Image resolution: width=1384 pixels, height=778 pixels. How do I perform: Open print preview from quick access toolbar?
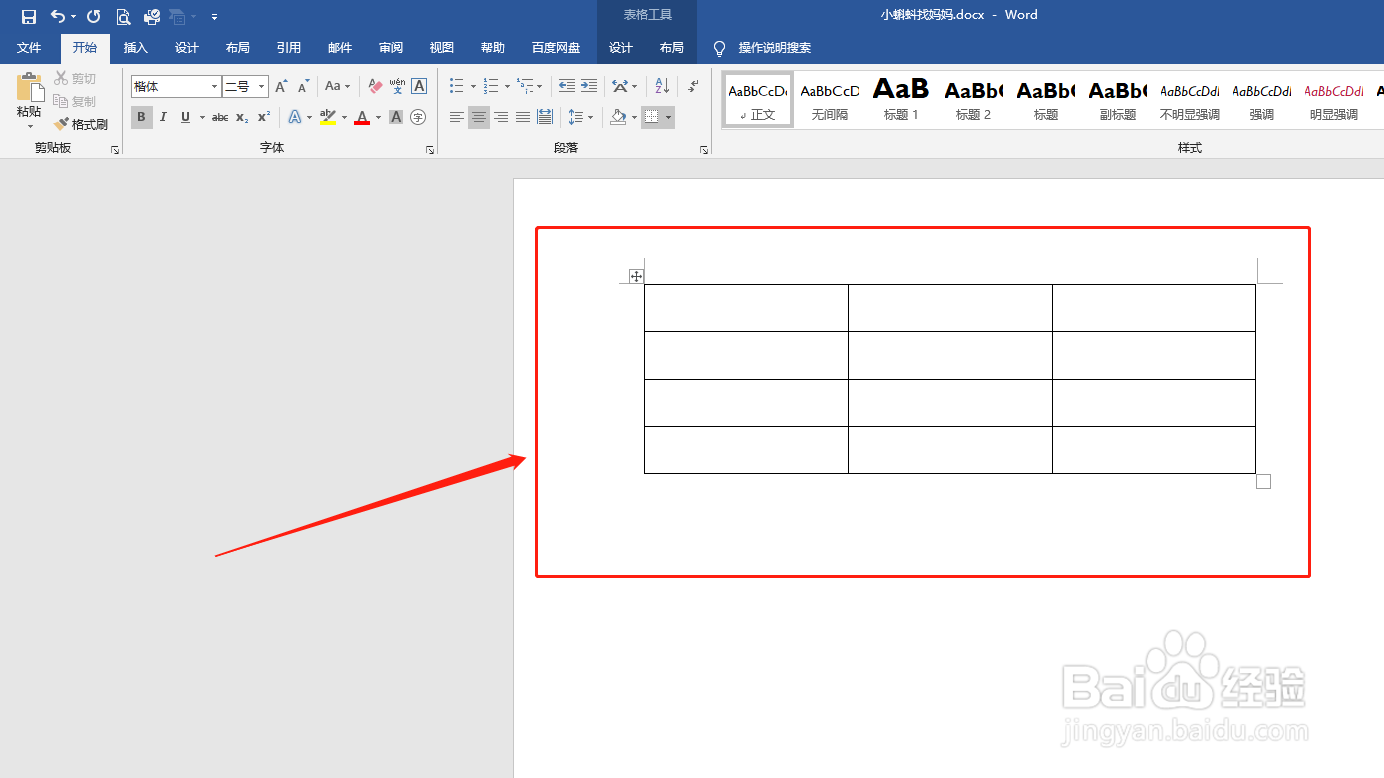coord(123,16)
